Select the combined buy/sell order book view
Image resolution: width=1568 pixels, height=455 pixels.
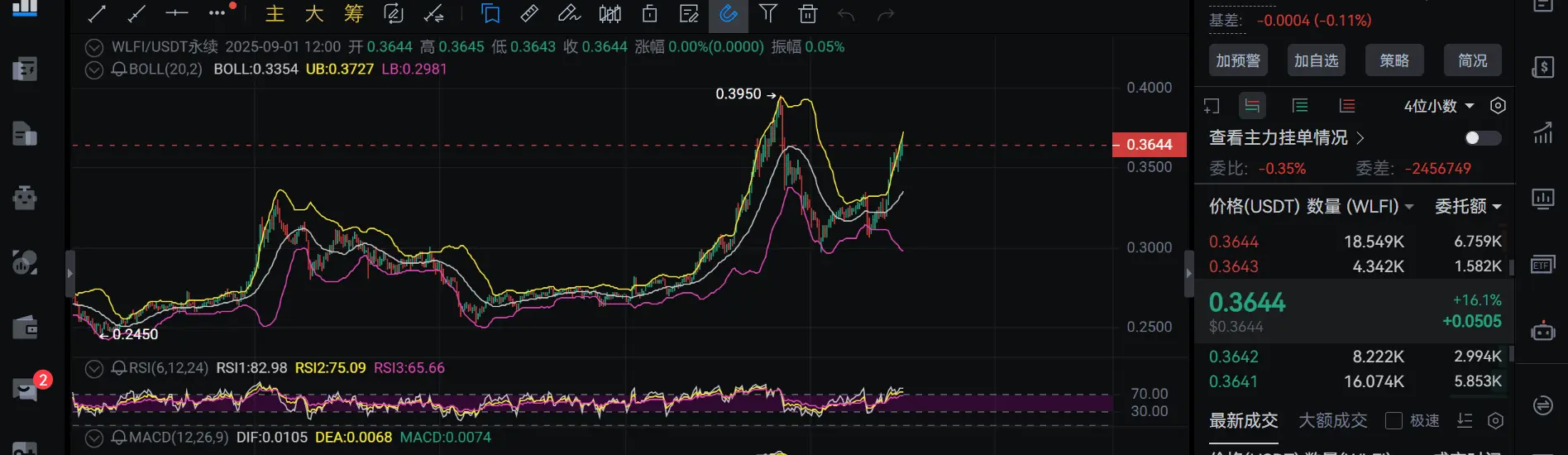pos(1252,106)
